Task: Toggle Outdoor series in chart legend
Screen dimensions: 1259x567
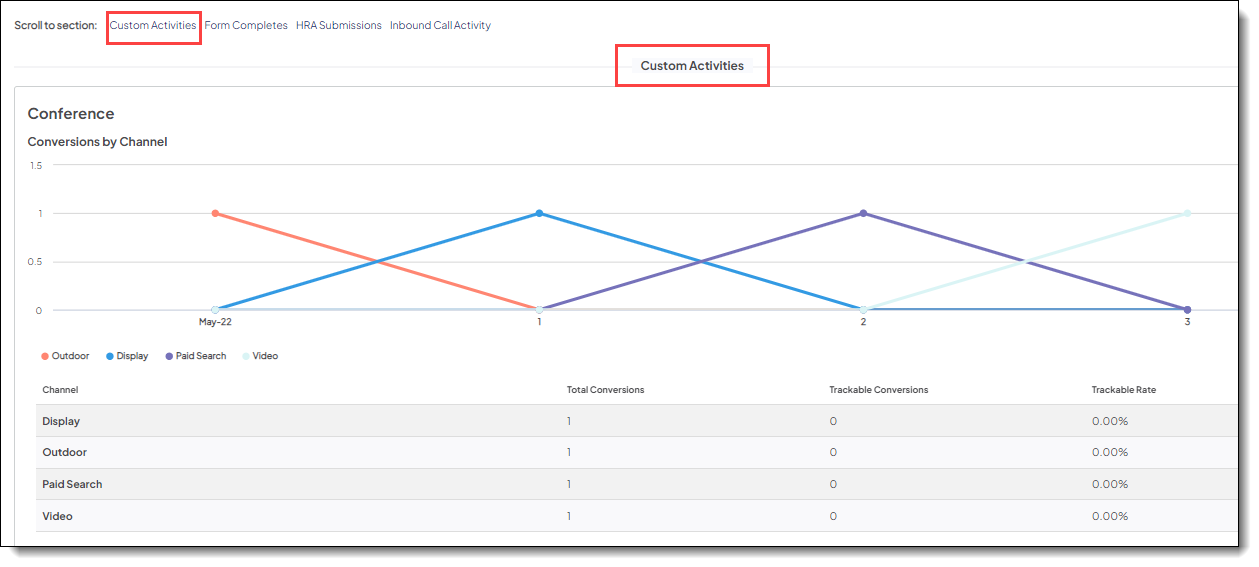Action: [65, 356]
